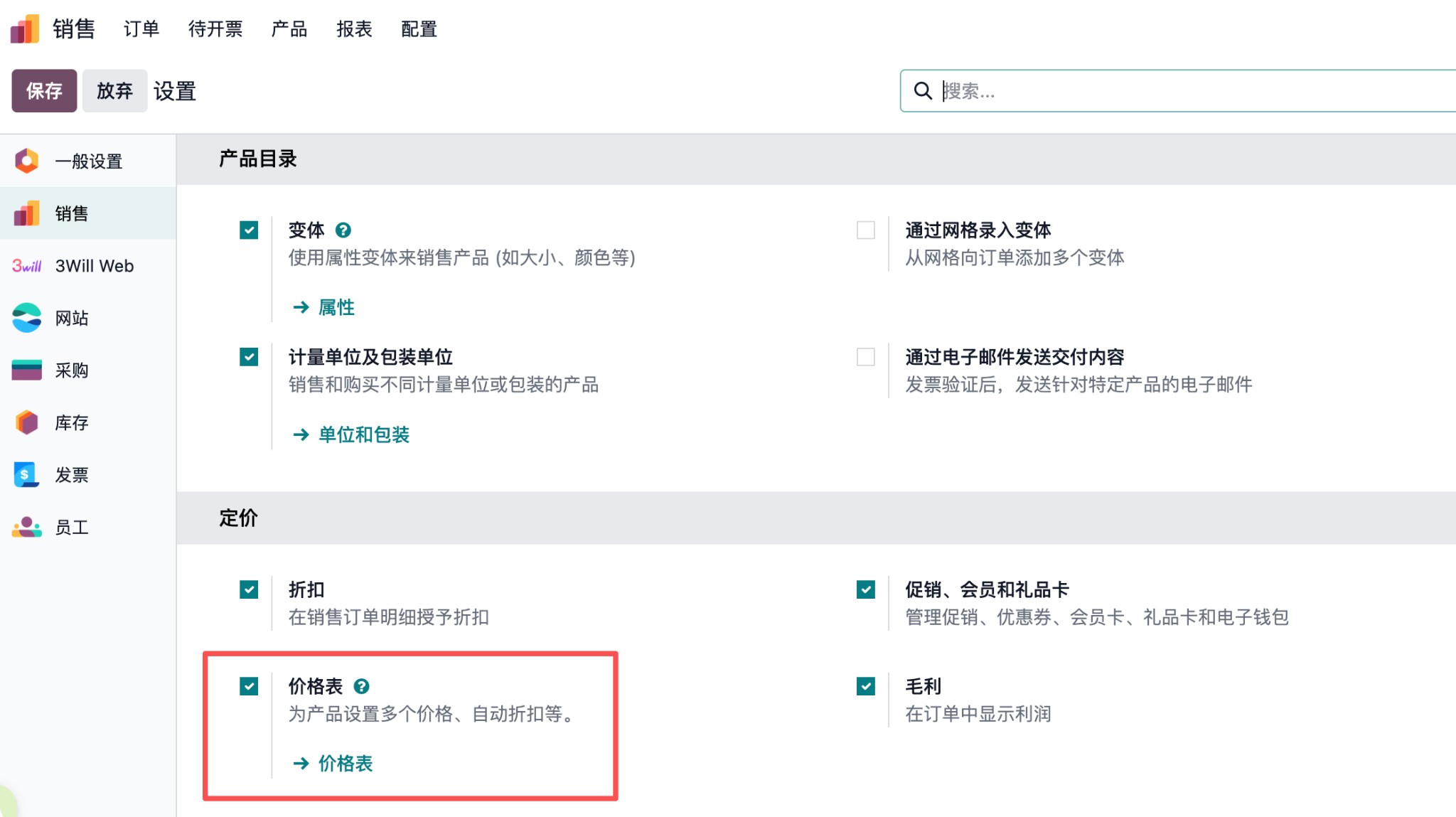
Task: Select 员工 in sidebar
Action: pyautogui.click(x=88, y=527)
